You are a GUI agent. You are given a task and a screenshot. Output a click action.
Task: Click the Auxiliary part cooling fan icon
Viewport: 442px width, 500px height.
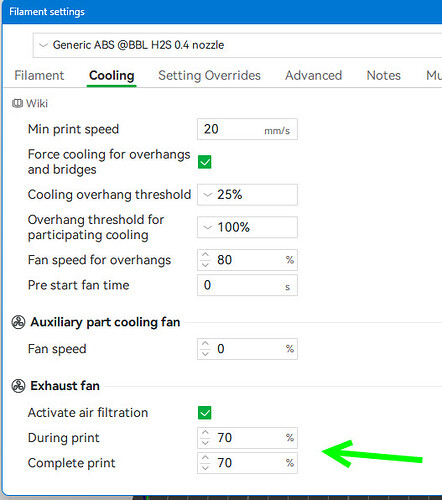(x=18, y=322)
